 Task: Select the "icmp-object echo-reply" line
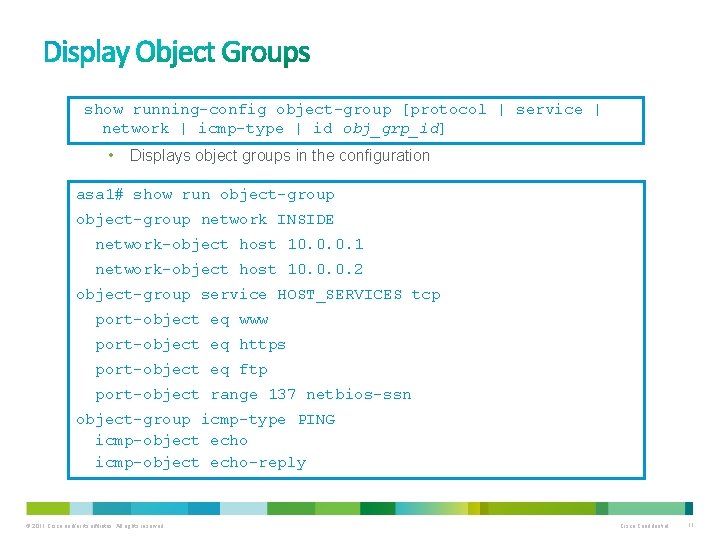[x=200, y=463]
